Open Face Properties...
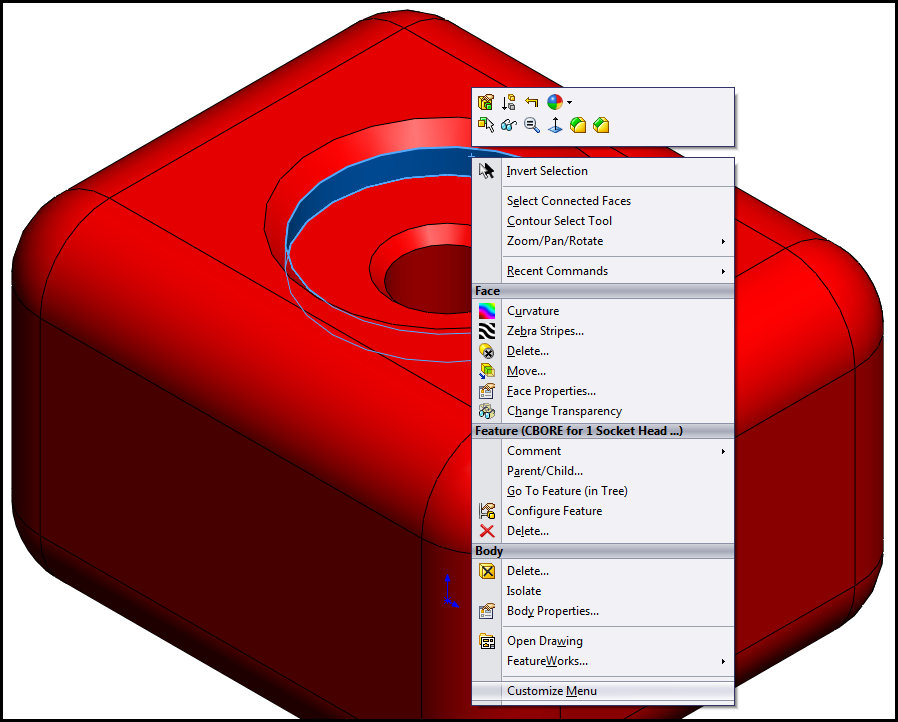This screenshot has width=898, height=722. tap(603, 391)
